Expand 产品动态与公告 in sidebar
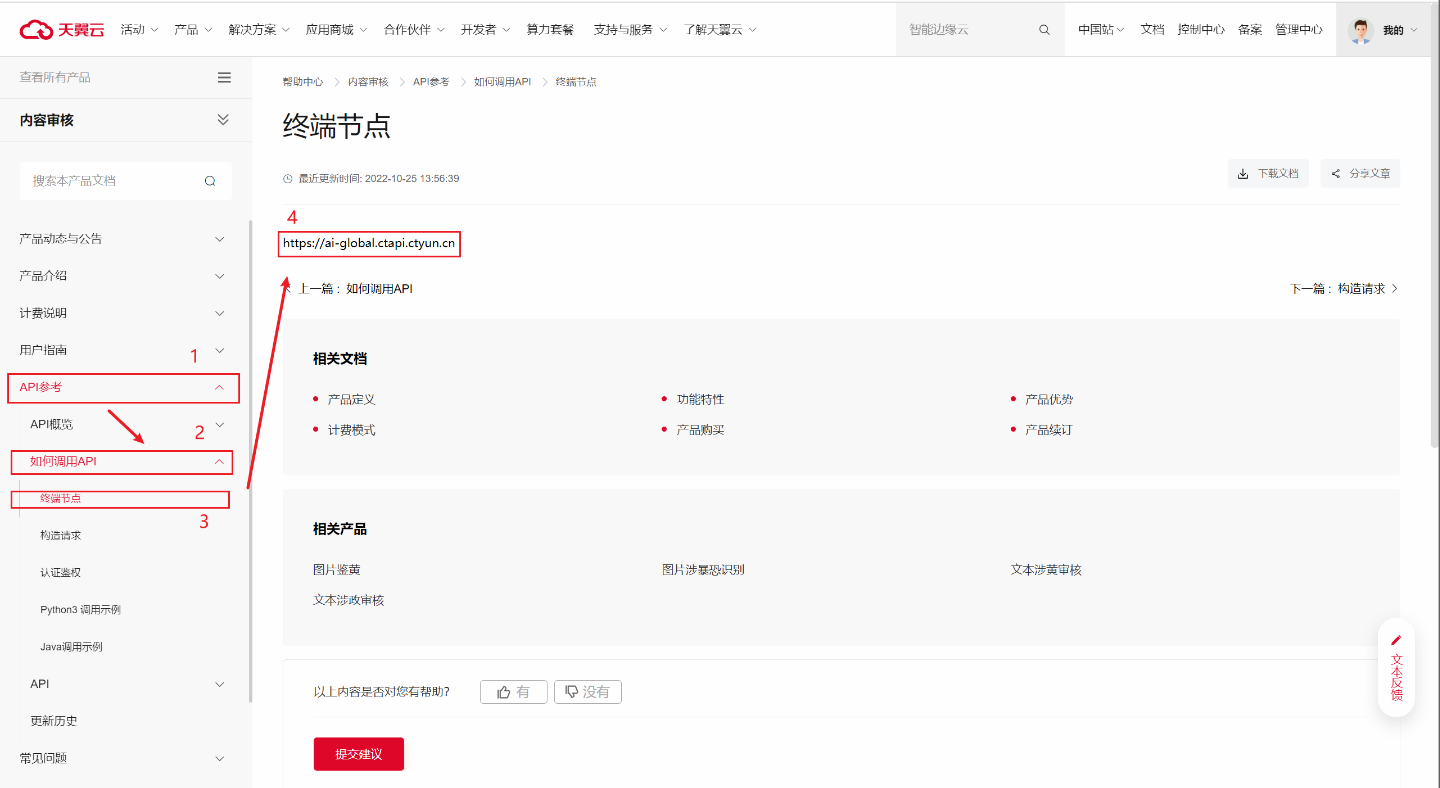 point(220,239)
